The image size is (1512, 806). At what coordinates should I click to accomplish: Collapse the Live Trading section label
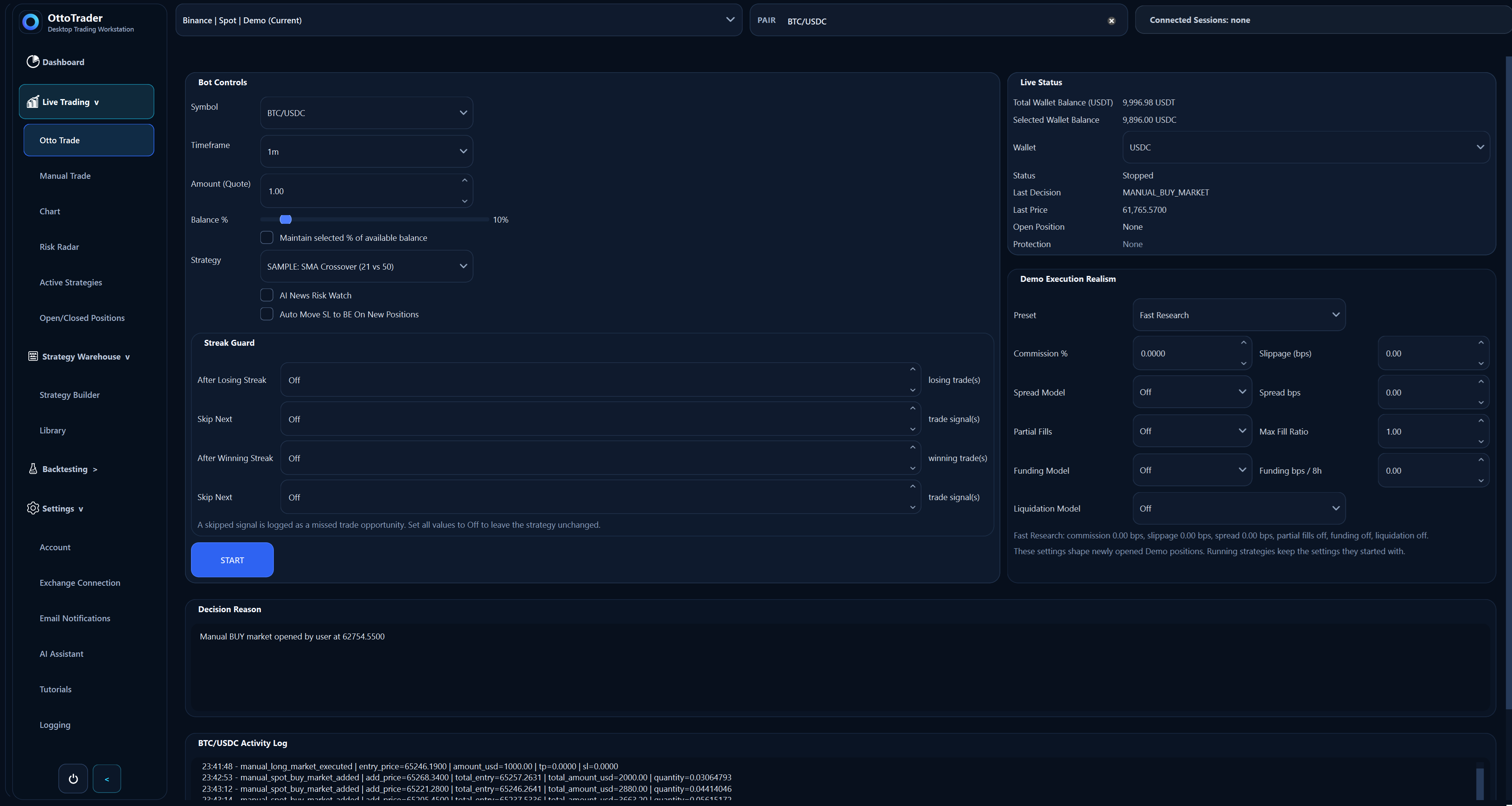coord(71,101)
